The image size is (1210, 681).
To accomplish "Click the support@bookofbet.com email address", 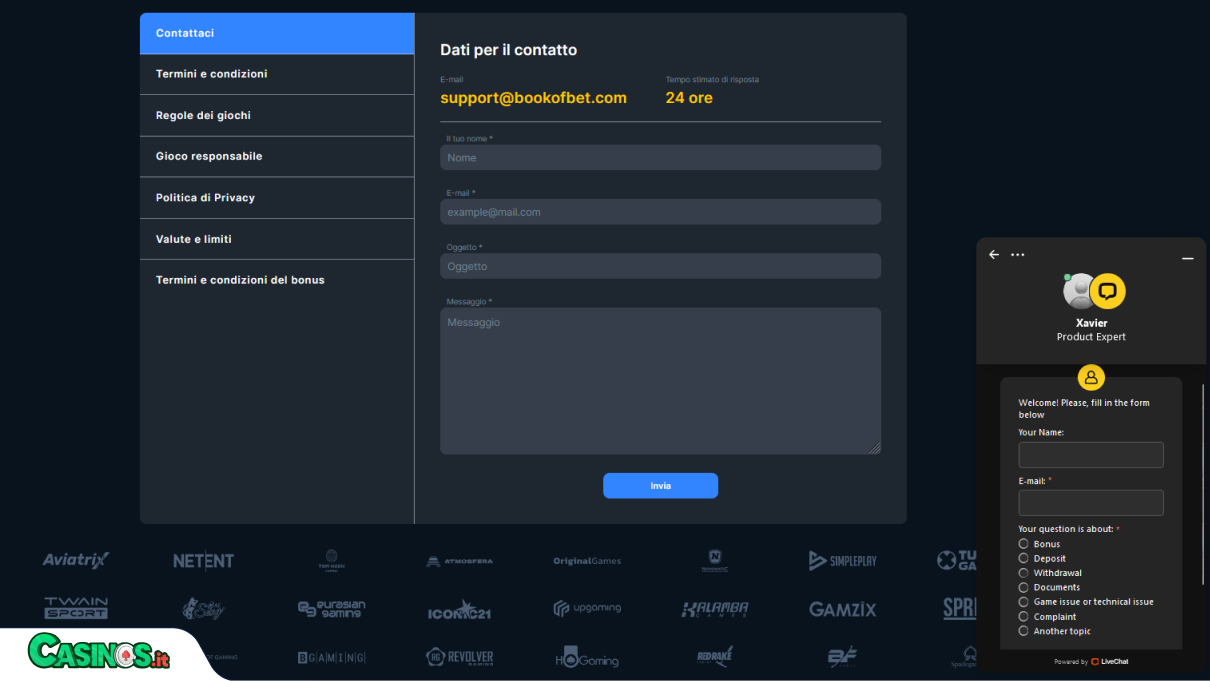I will (533, 98).
